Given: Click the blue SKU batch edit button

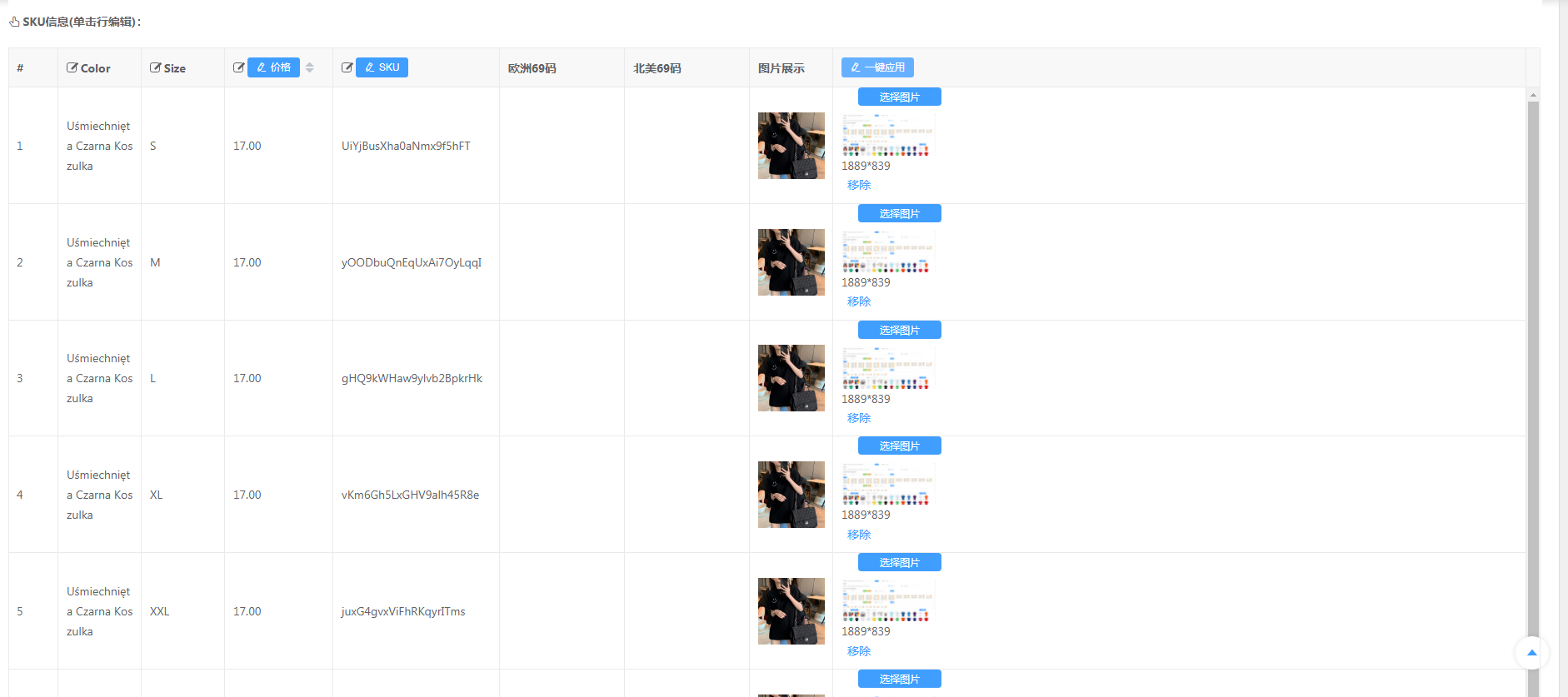Looking at the screenshot, I should [382, 67].
